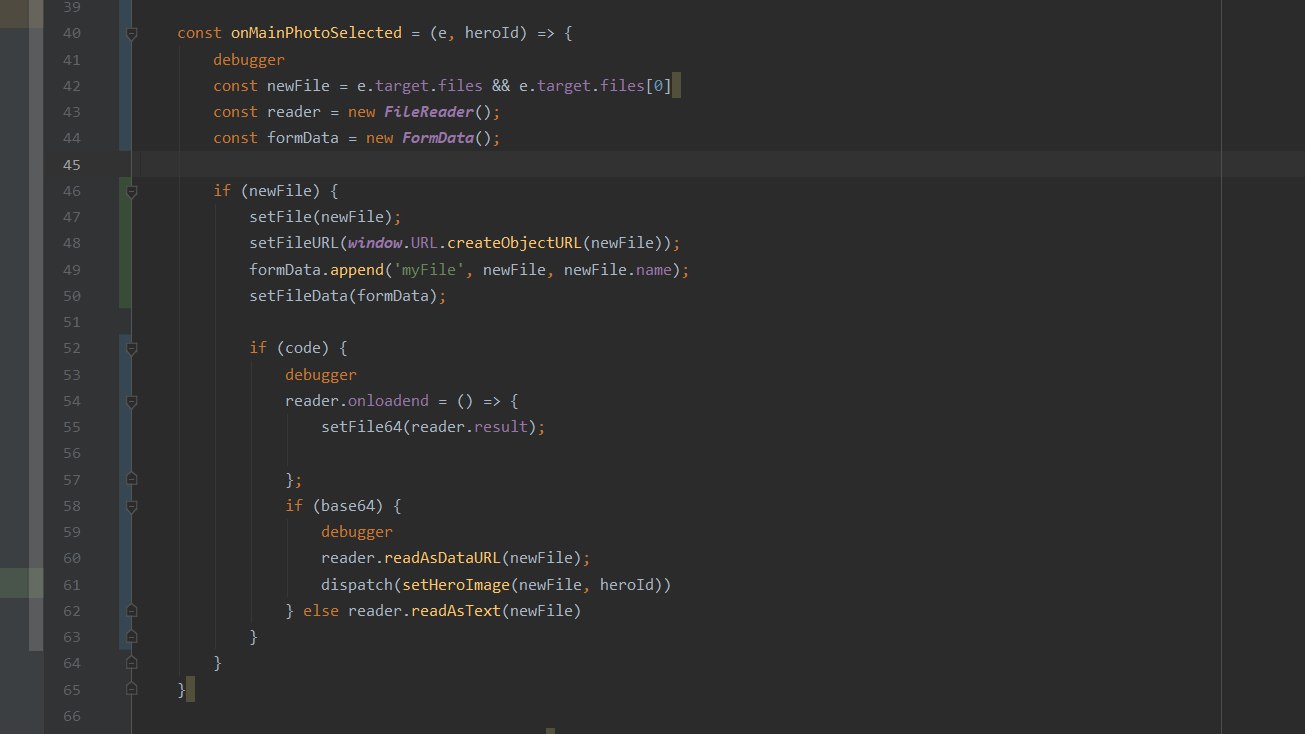Image resolution: width=1305 pixels, height=734 pixels.
Task: Click line number 51 in the gutter
Action: (x=71, y=322)
